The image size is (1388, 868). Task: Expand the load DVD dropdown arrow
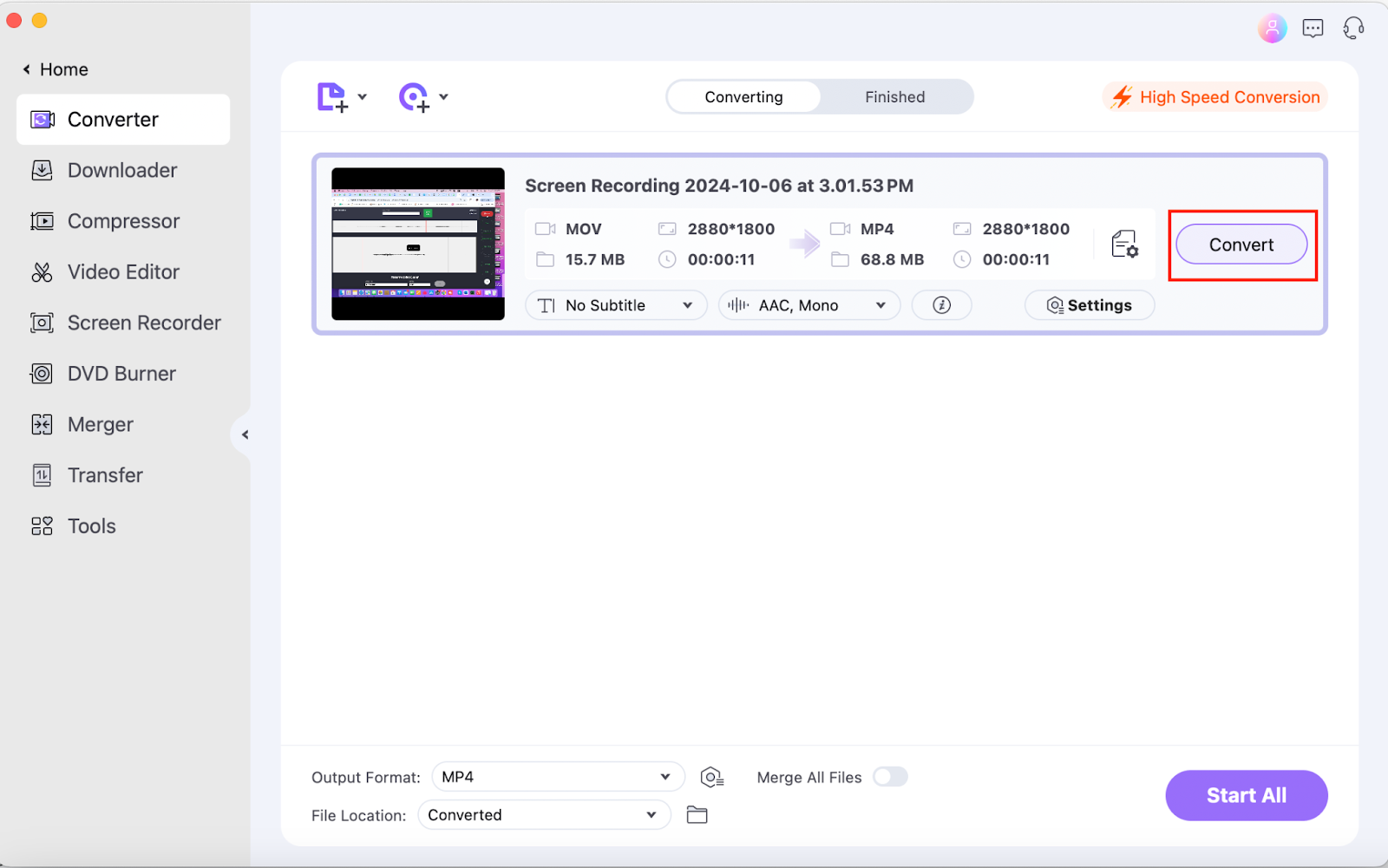tap(444, 97)
